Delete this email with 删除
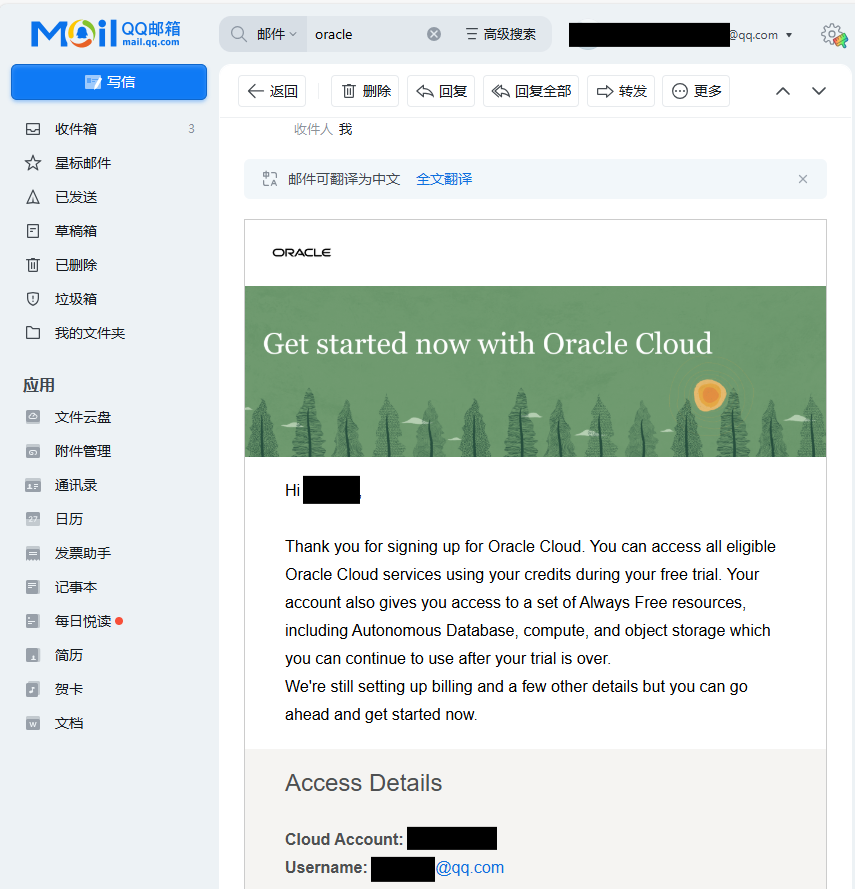 366,91
